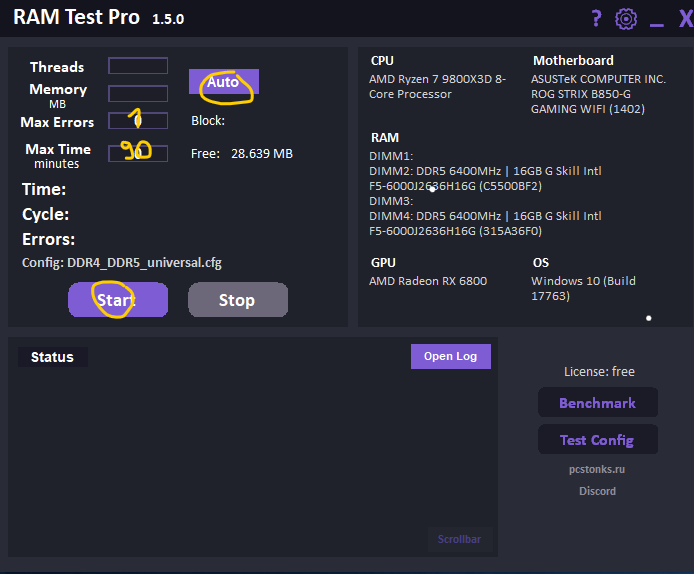
Task: Open the Test Config button
Action: point(598,439)
